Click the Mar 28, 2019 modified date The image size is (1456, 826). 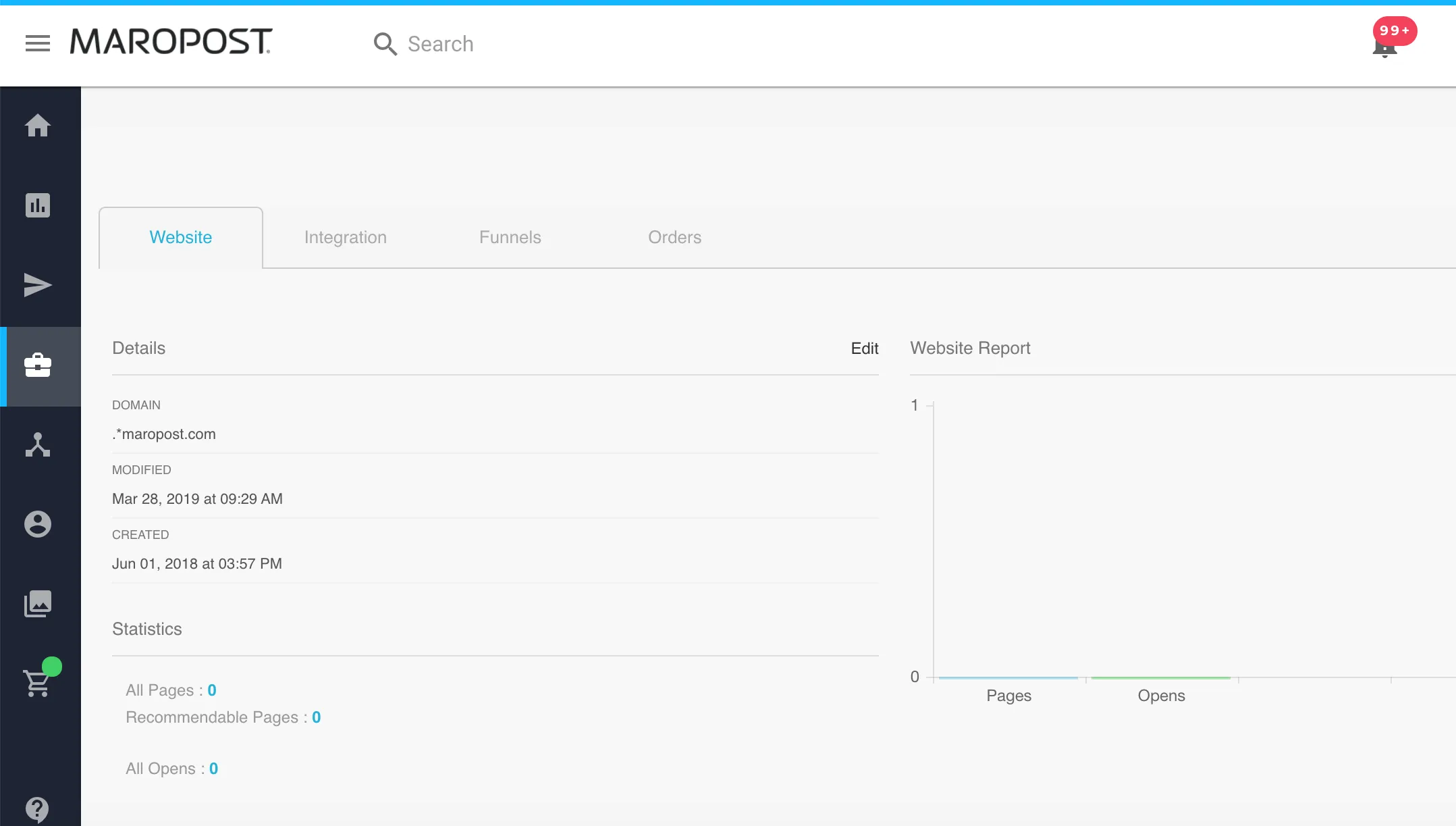[x=197, y=499]
